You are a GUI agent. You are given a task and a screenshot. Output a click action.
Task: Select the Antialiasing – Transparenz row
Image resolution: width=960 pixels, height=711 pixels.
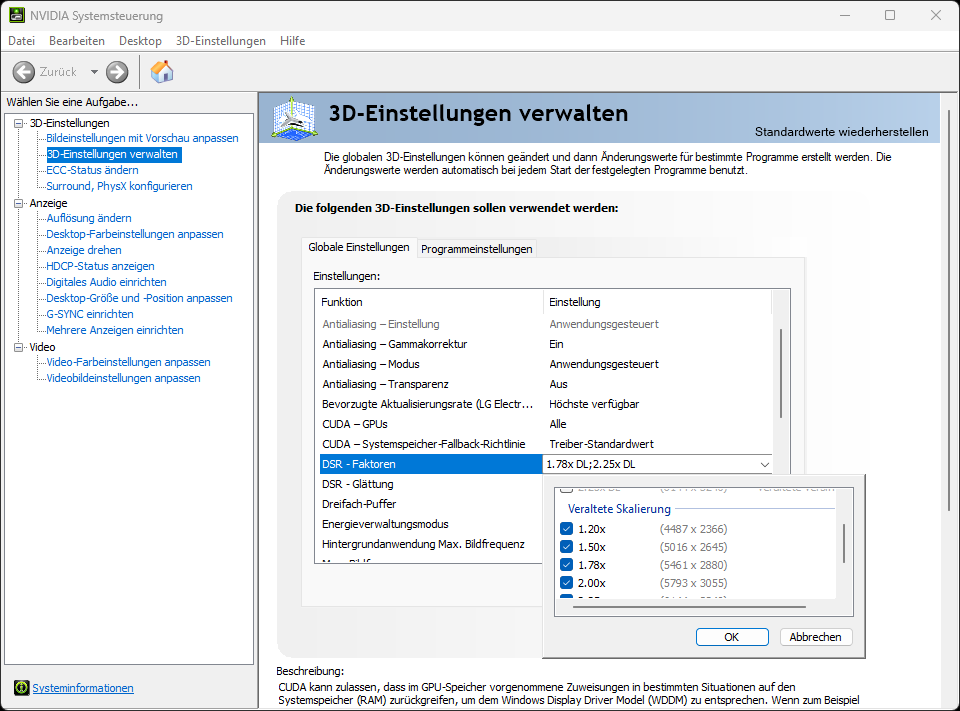coord(546,384)
